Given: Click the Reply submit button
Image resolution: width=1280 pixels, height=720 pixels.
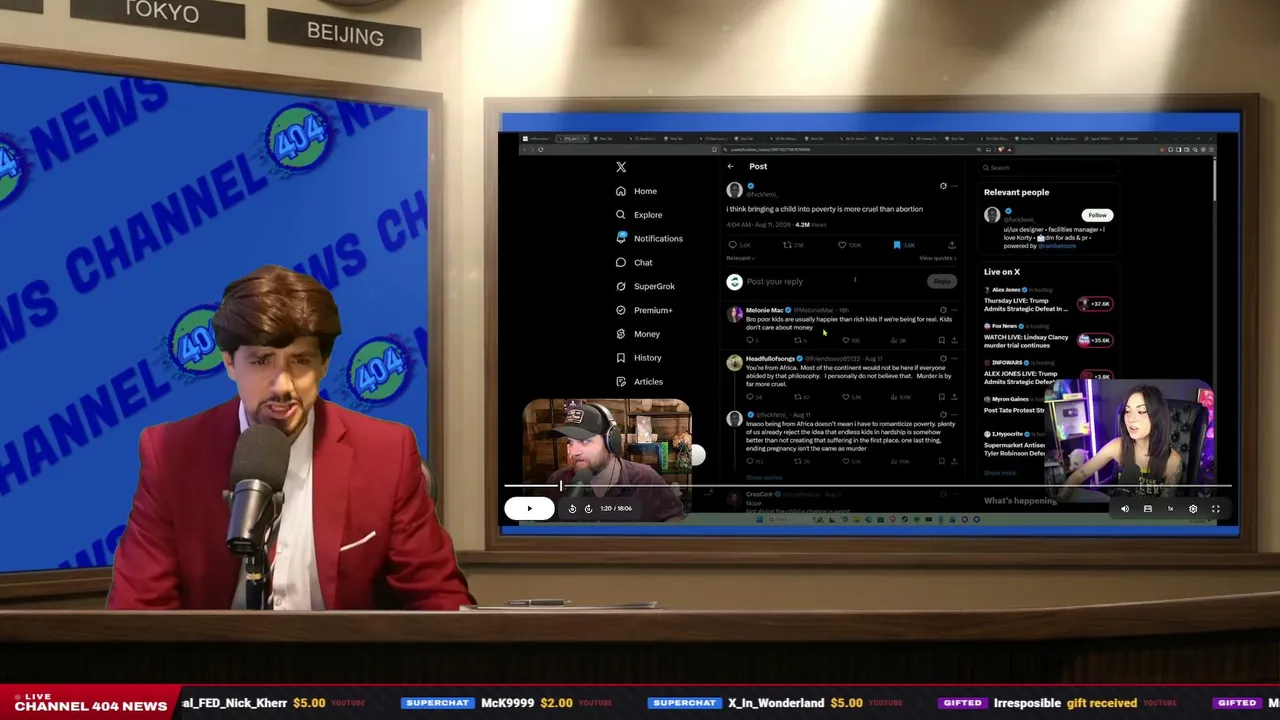Looking at the screenshot, I should [x=942, y=282].
